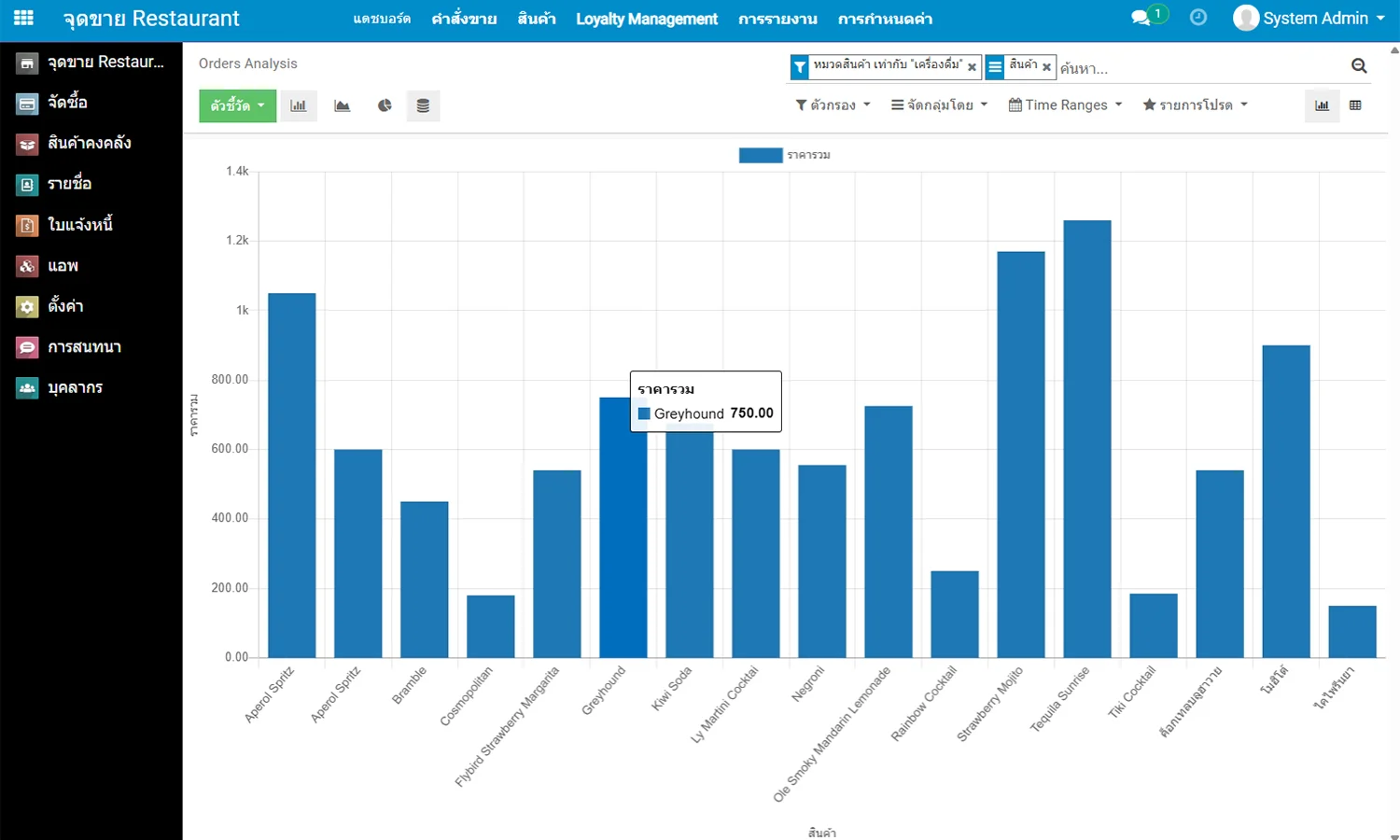Image resolution: width=1400 pixels, height=840 pixels.
Task: Remove the product category filter facet
Action: click(972, 67)
